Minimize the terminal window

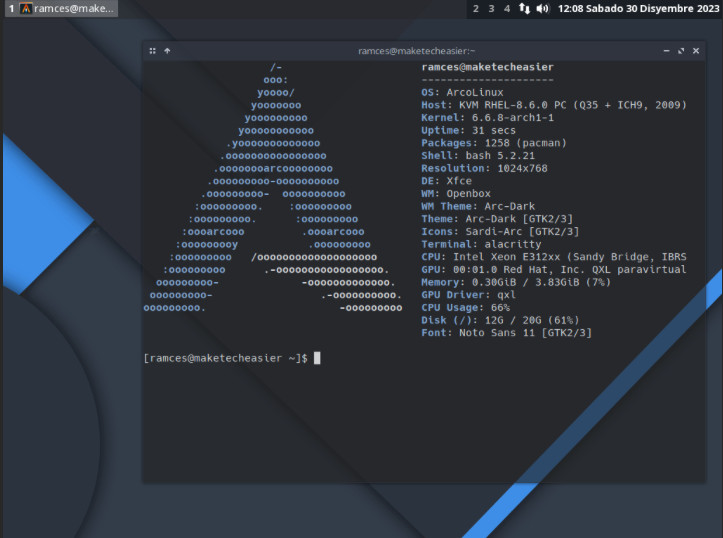(666, 51)
